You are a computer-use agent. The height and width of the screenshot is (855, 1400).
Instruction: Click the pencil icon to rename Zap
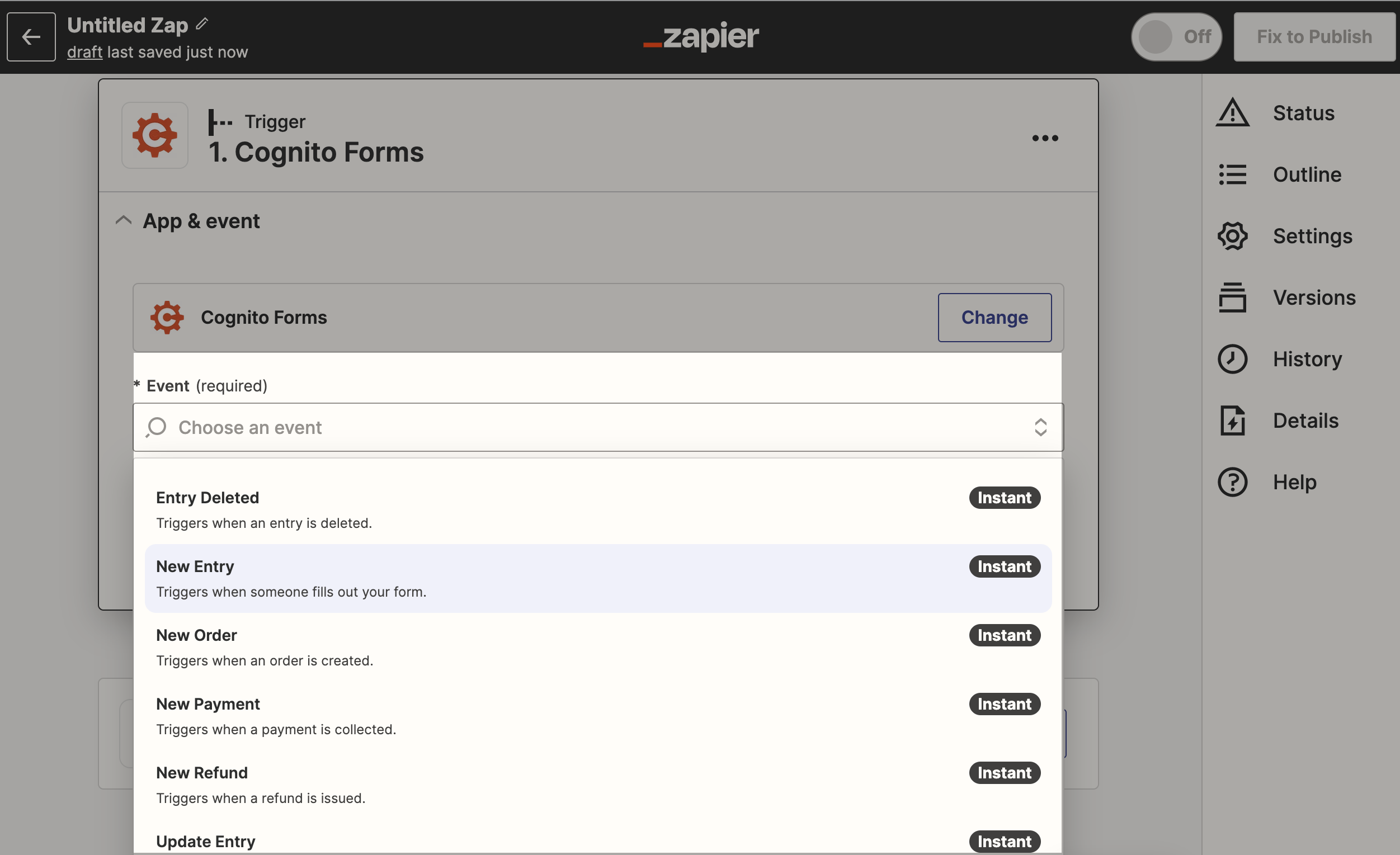pos(202,24)
